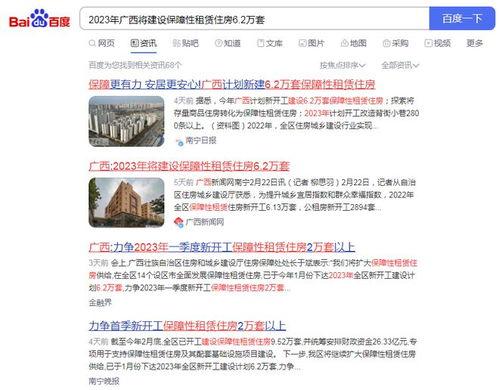
Task: Open the 知道 tab icon
Action: (218, 43)
